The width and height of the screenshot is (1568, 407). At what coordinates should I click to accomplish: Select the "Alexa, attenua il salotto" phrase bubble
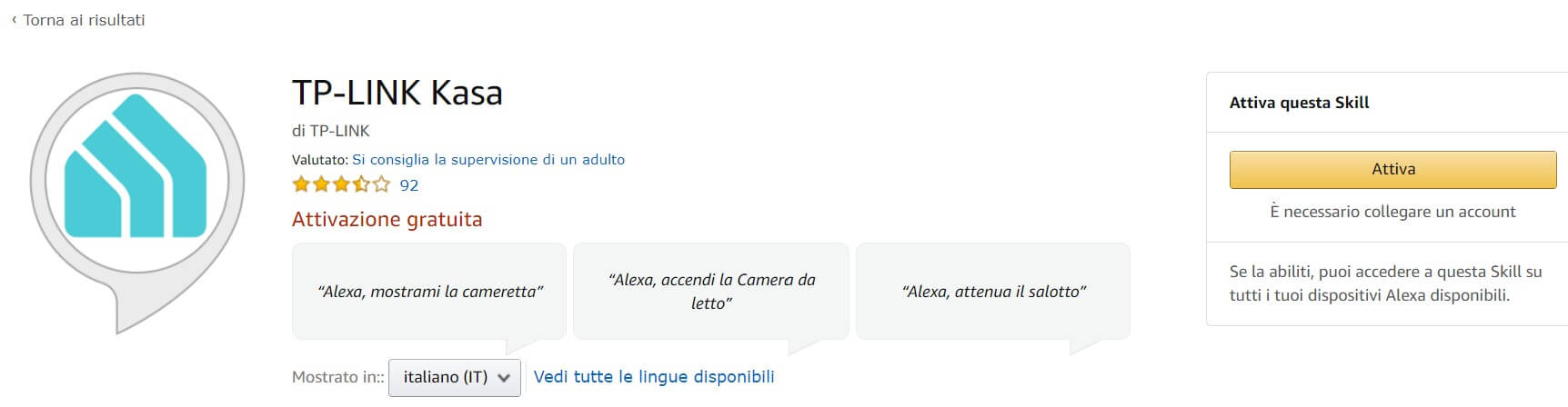point(993,292)
